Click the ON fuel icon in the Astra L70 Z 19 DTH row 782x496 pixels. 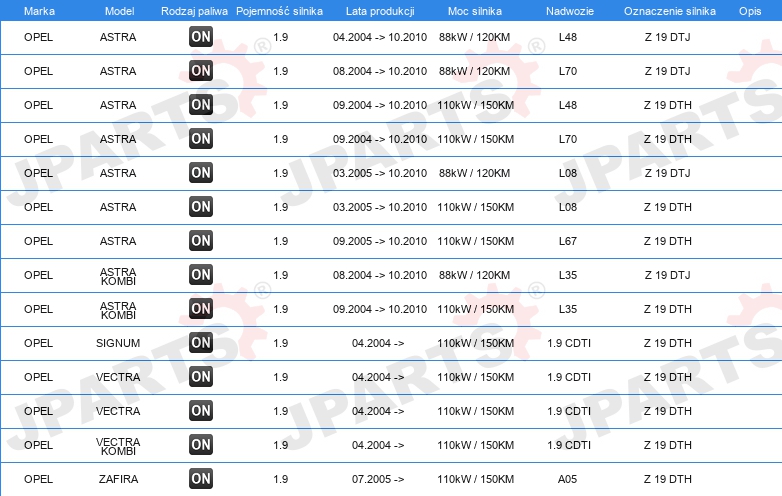coord(201,139)
